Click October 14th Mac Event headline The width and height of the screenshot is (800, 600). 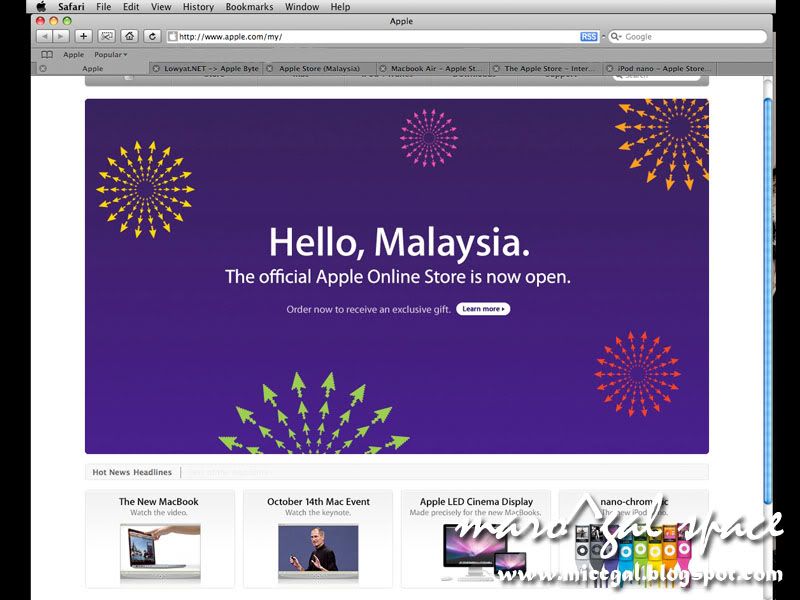point(318,502)
